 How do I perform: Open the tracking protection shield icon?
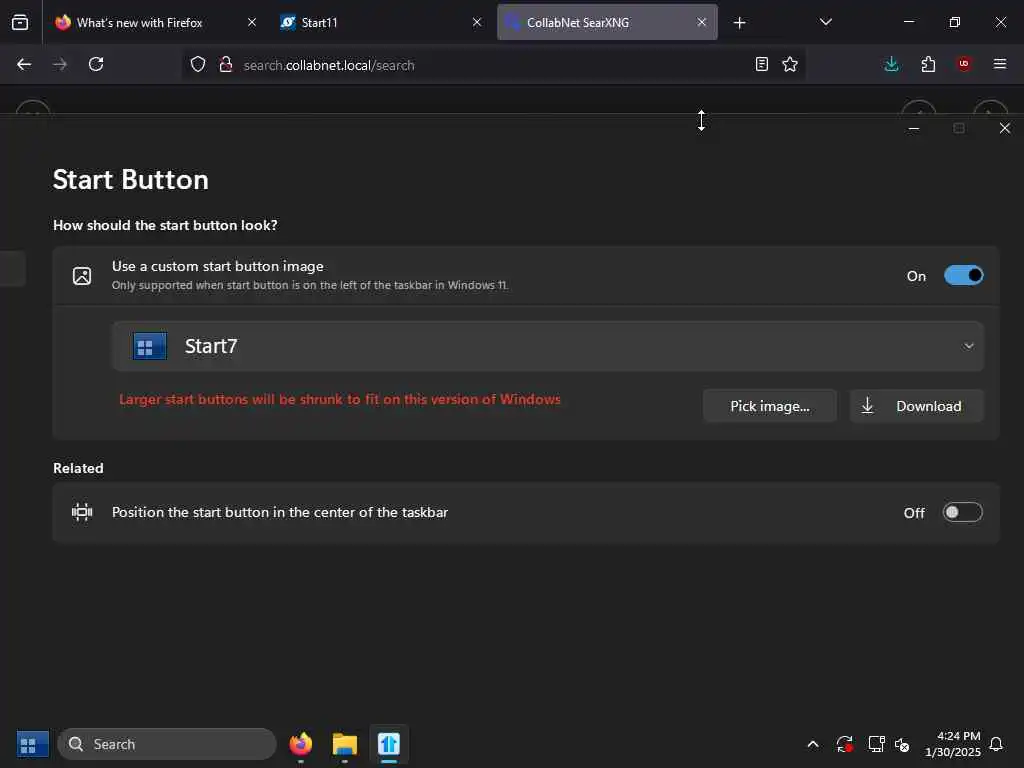pyautogui.click(x=198, y=64)
